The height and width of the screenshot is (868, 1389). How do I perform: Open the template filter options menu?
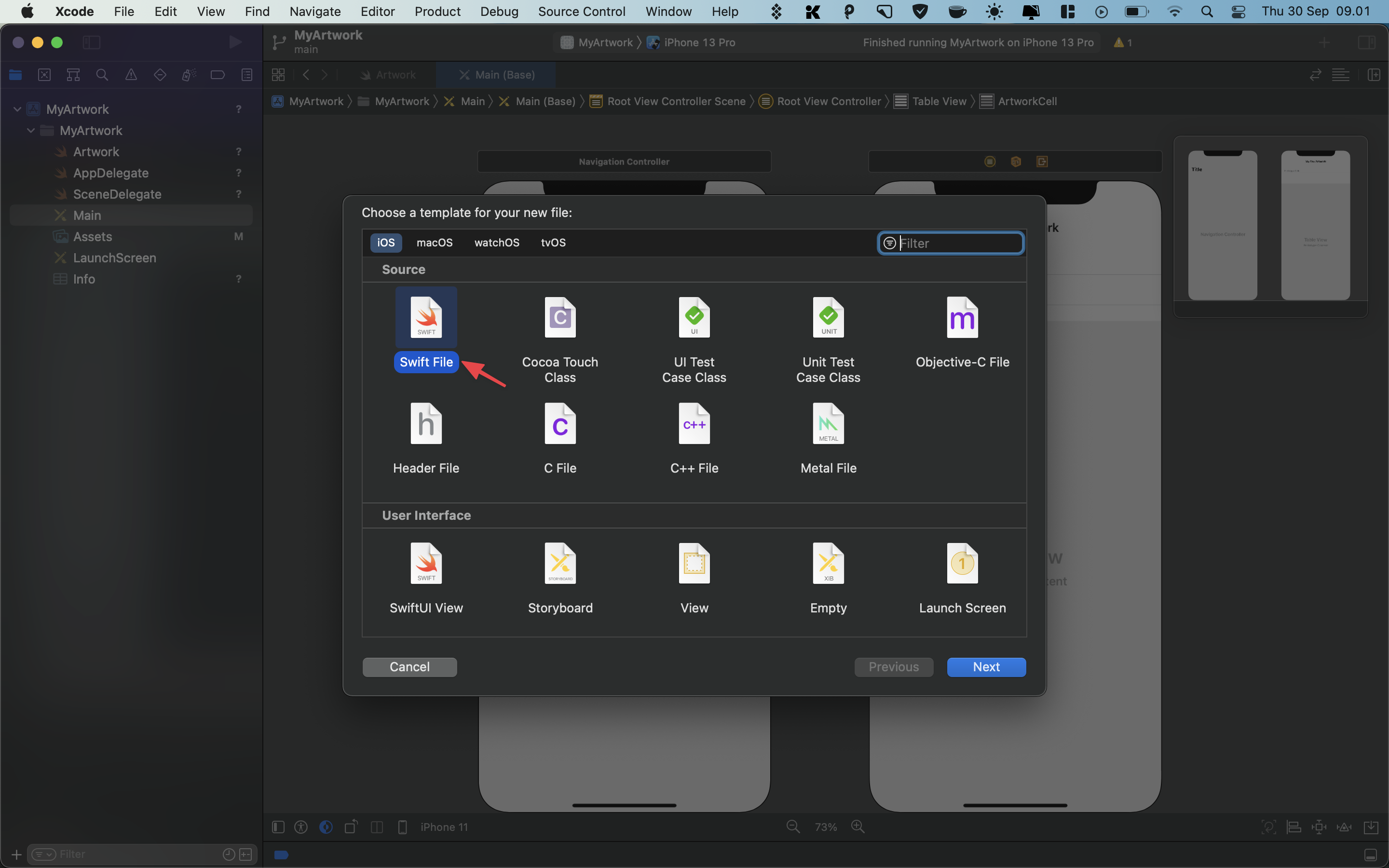[x=889, y=243]
